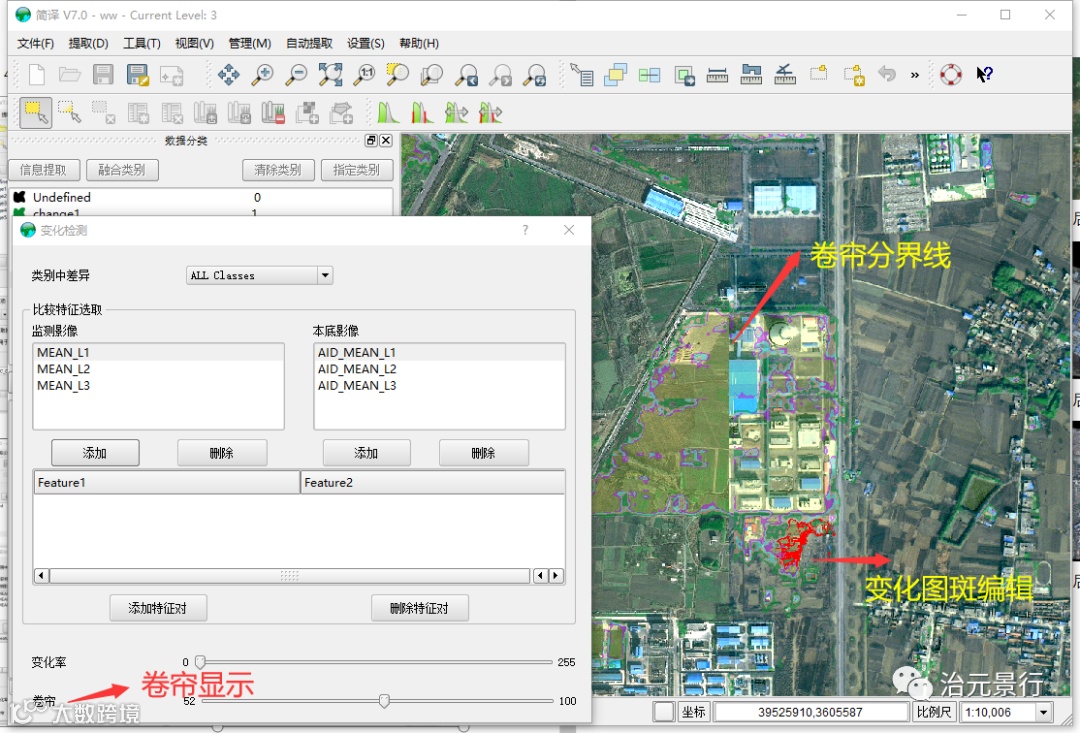1080x733 pixels.
Task: Open the 自动提取 menu
Action: [x=309, y=43]
